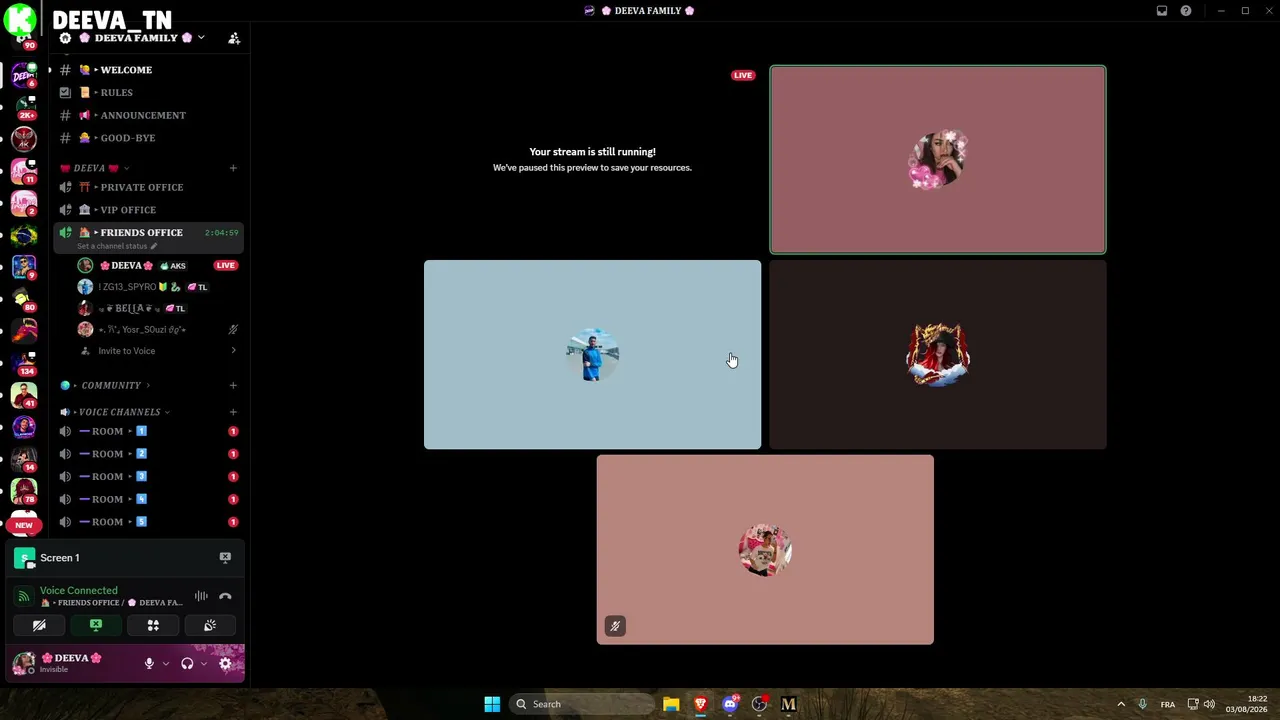Join the VIP OFFICE voice channel

tap(148, 210)
